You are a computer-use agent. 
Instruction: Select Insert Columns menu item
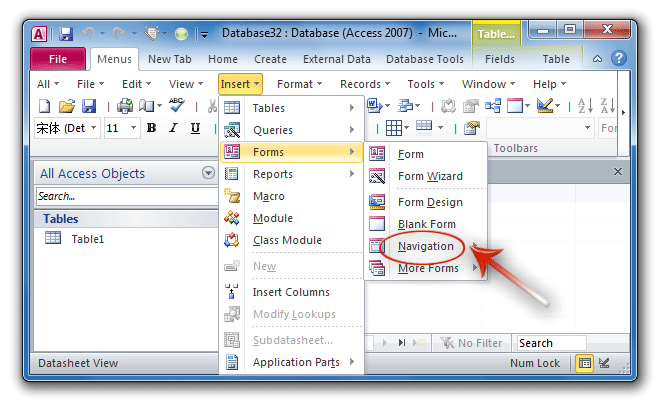tap(291, 292)
